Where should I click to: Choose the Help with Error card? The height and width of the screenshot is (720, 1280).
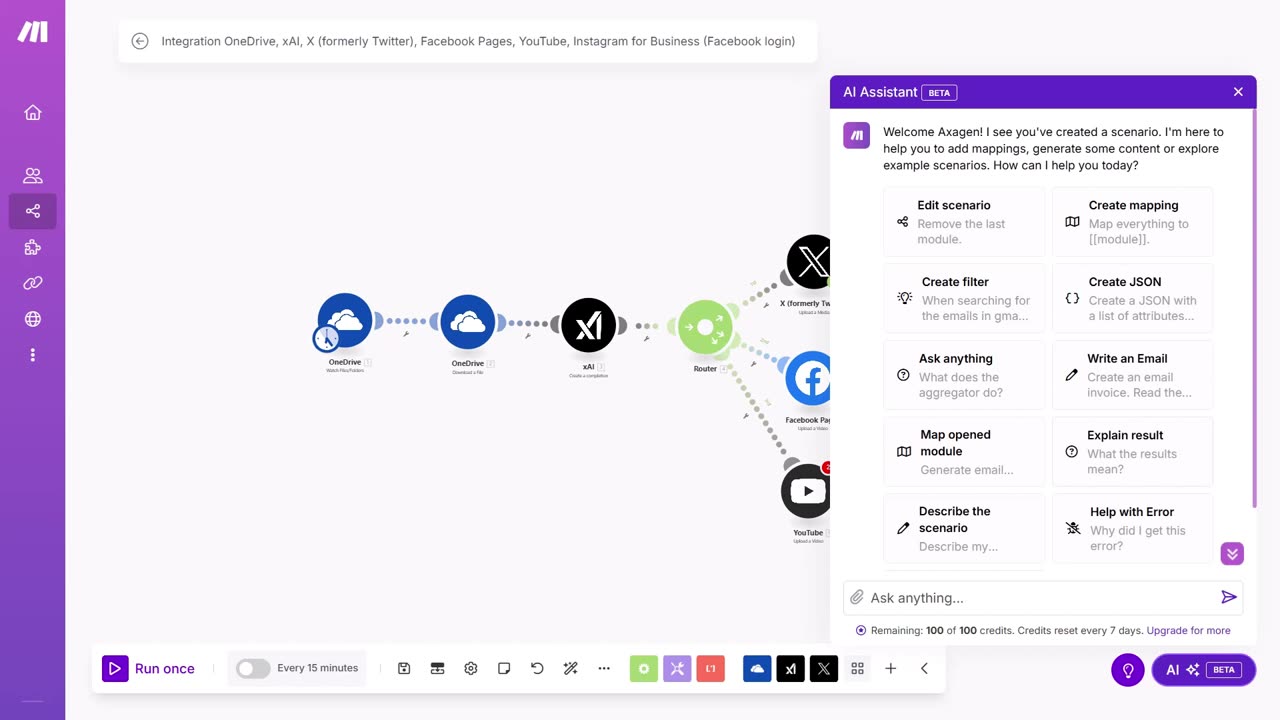point(1132,528)
